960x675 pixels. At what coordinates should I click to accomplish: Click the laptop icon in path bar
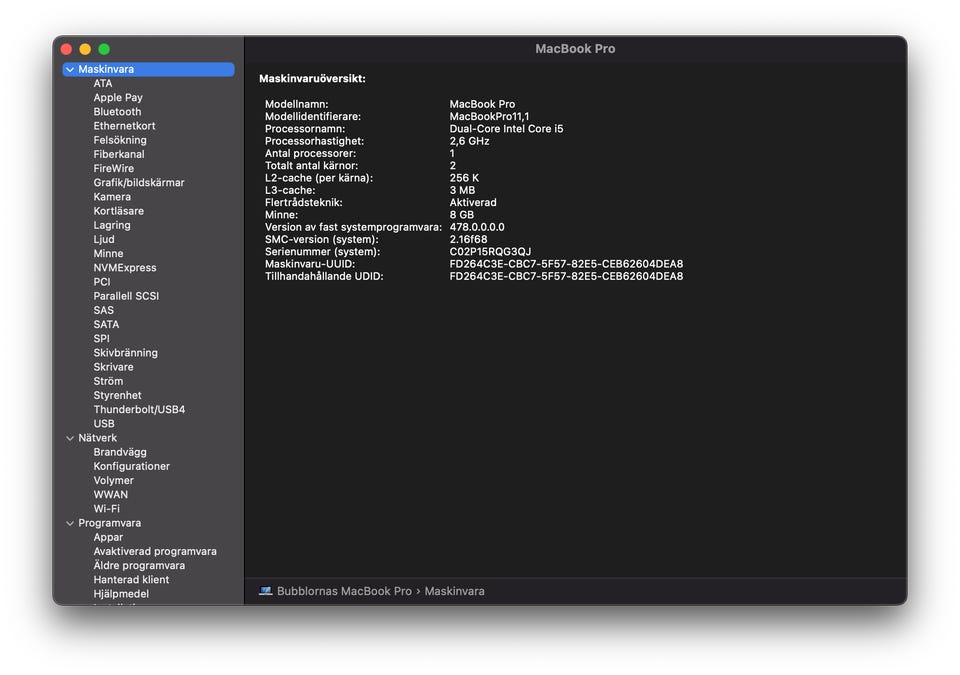point(265,591)
